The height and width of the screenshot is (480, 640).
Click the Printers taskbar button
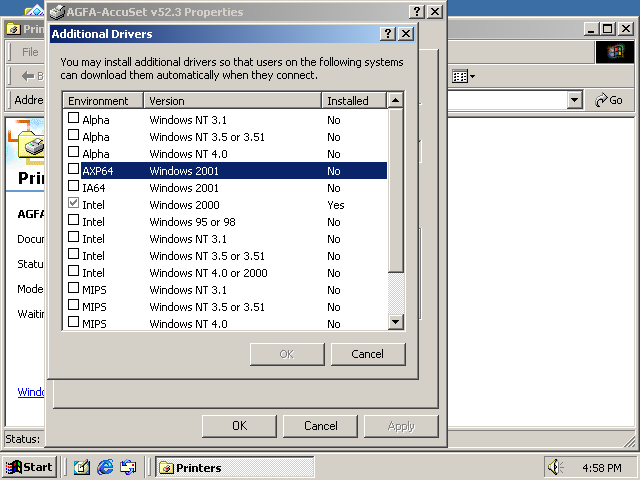(x=235, y=467)
